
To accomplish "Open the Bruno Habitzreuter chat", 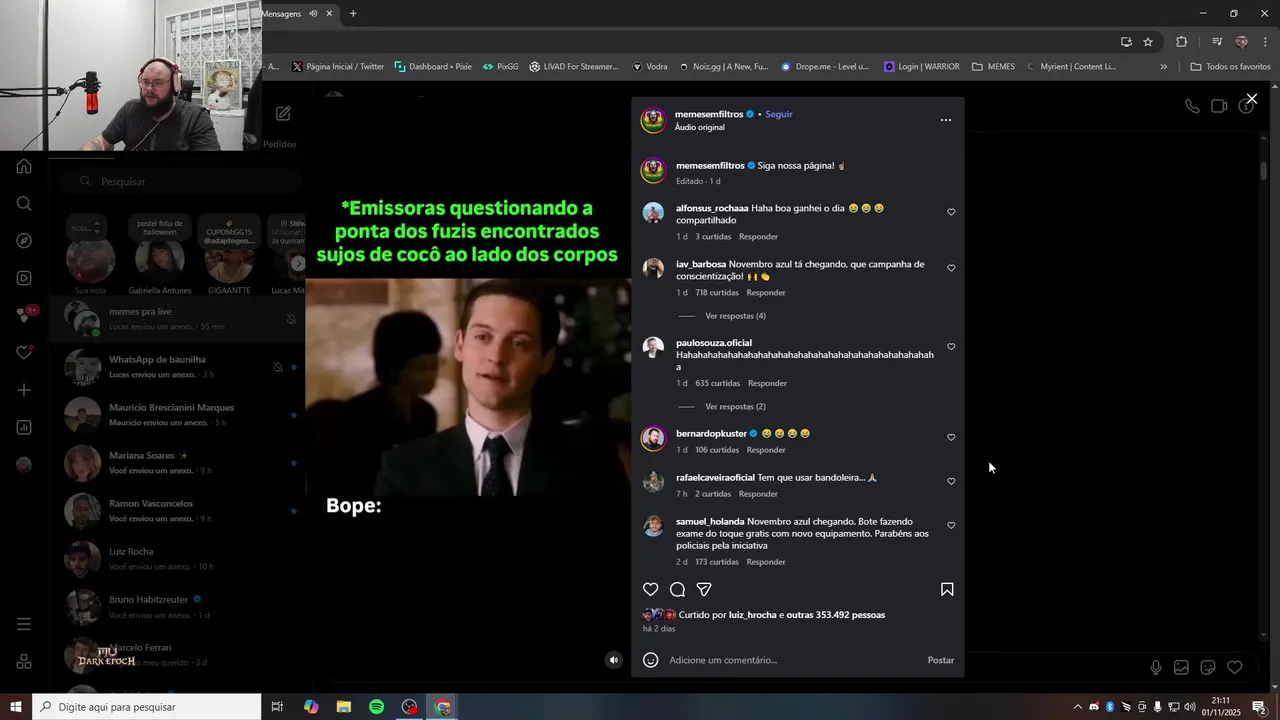I will pyautogui.click(x=177, y=607).
